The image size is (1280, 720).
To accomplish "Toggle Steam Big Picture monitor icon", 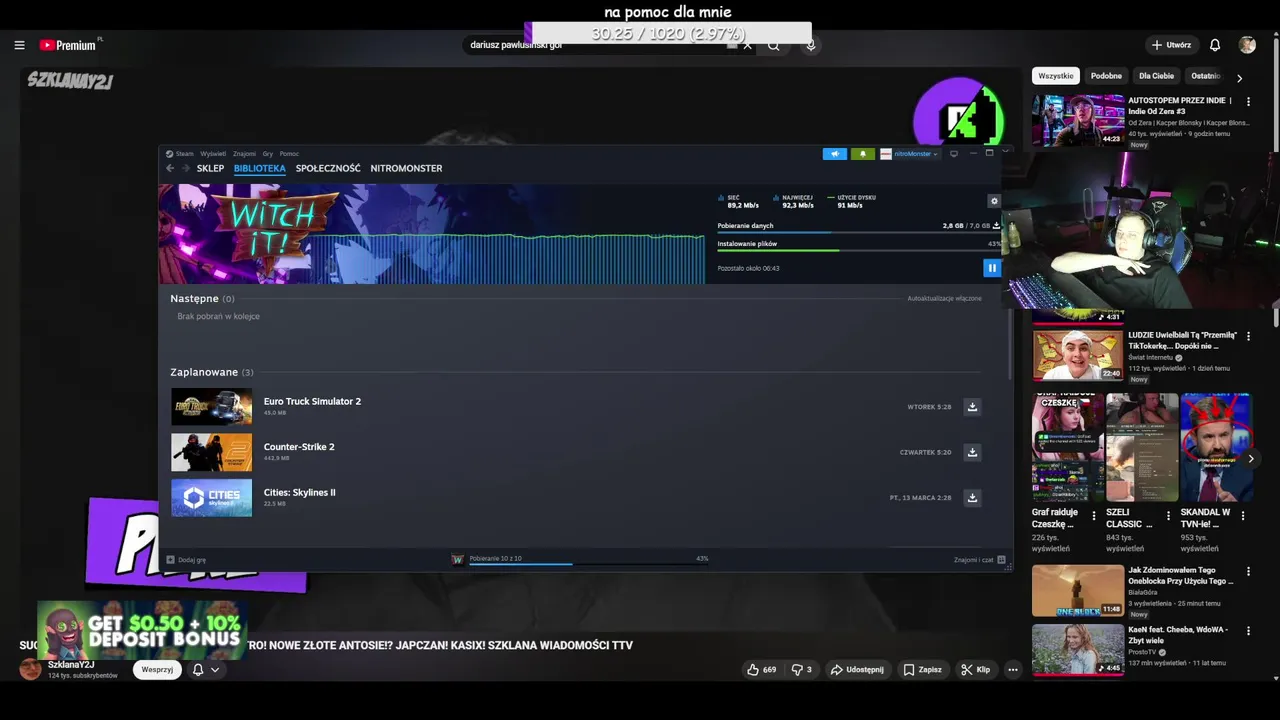I will click(954, 154).
